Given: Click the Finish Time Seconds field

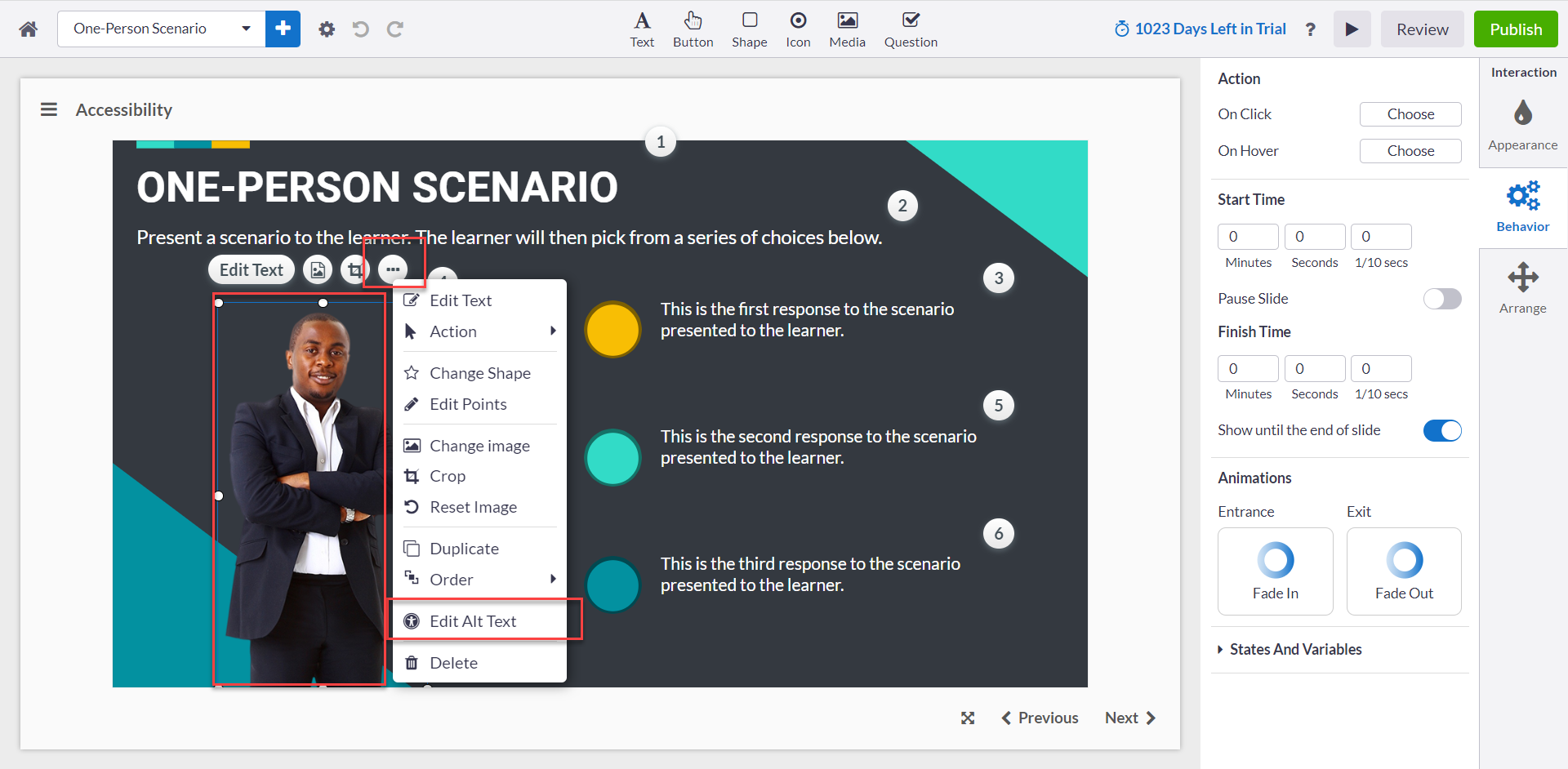Looking at the screenshot, I should [1315, 368].
